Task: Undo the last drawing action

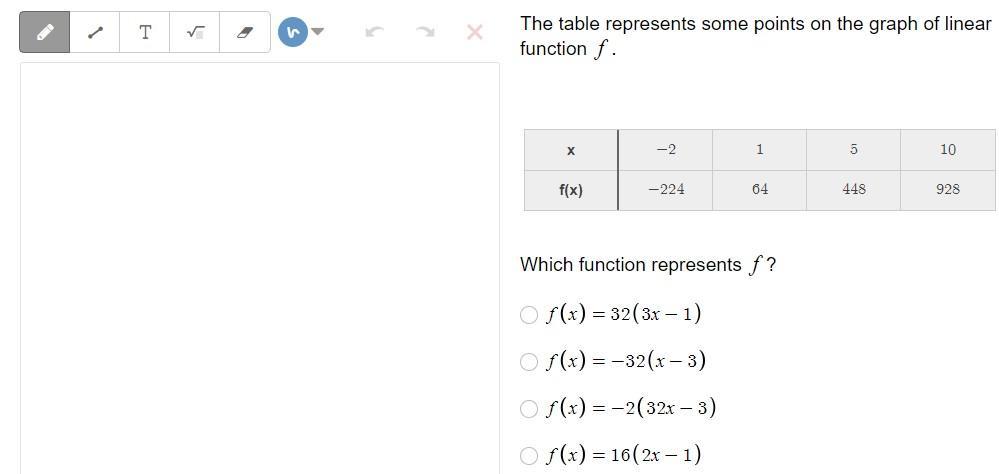Action: (x=375, y=32)
